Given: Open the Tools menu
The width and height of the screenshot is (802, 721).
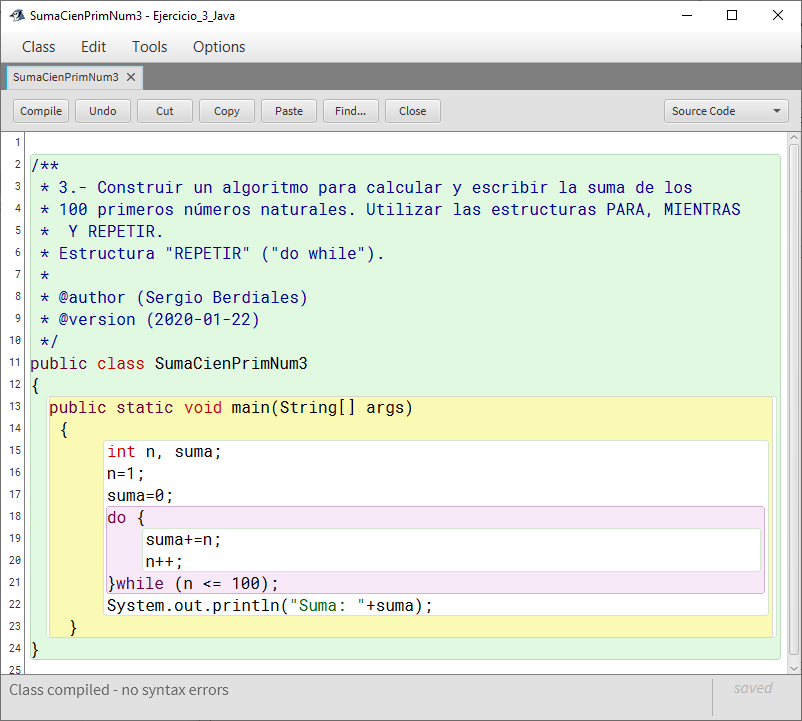Looking at the screenshot, I should (x=150, y=47).
